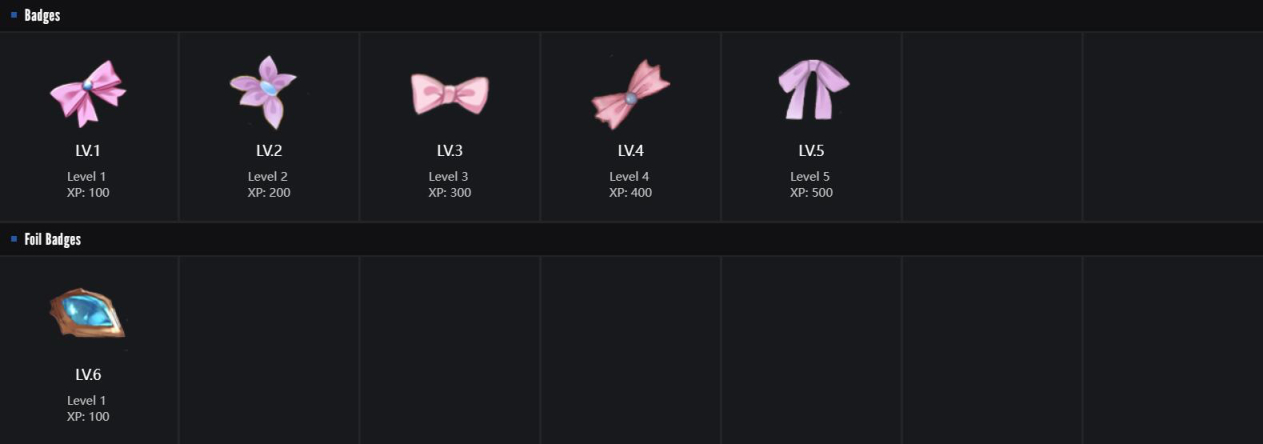
Task: Select the LV.5 badge title label
Action: click(x=811, y=151)
